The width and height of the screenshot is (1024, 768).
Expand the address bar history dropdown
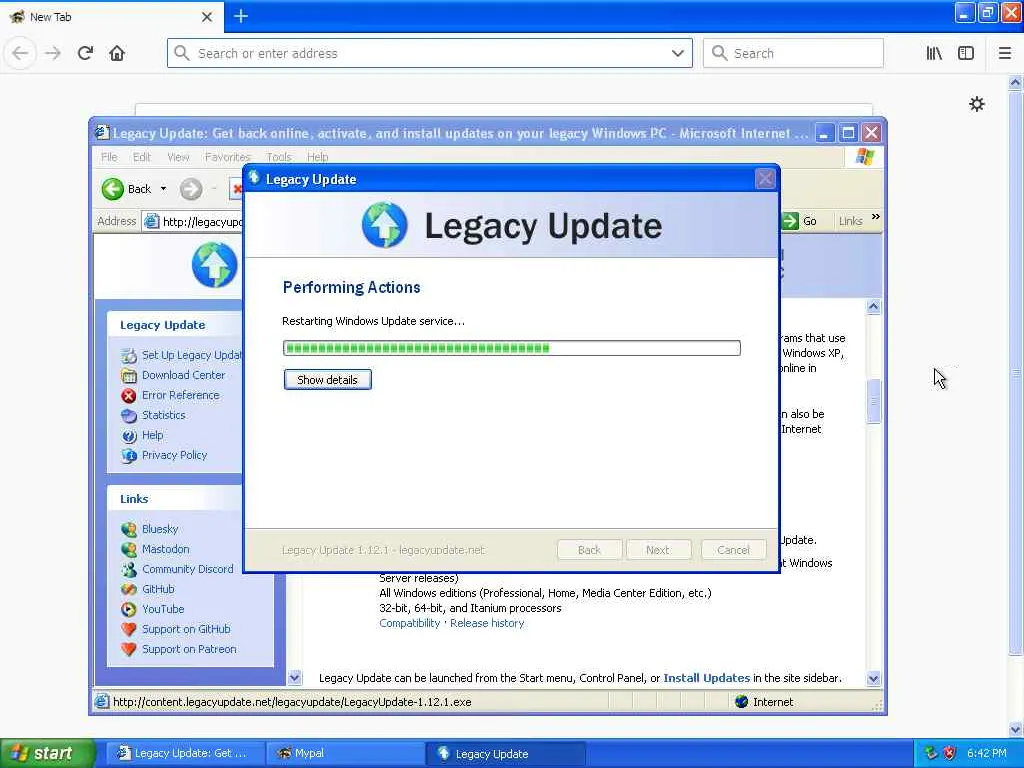pos(677,53)
